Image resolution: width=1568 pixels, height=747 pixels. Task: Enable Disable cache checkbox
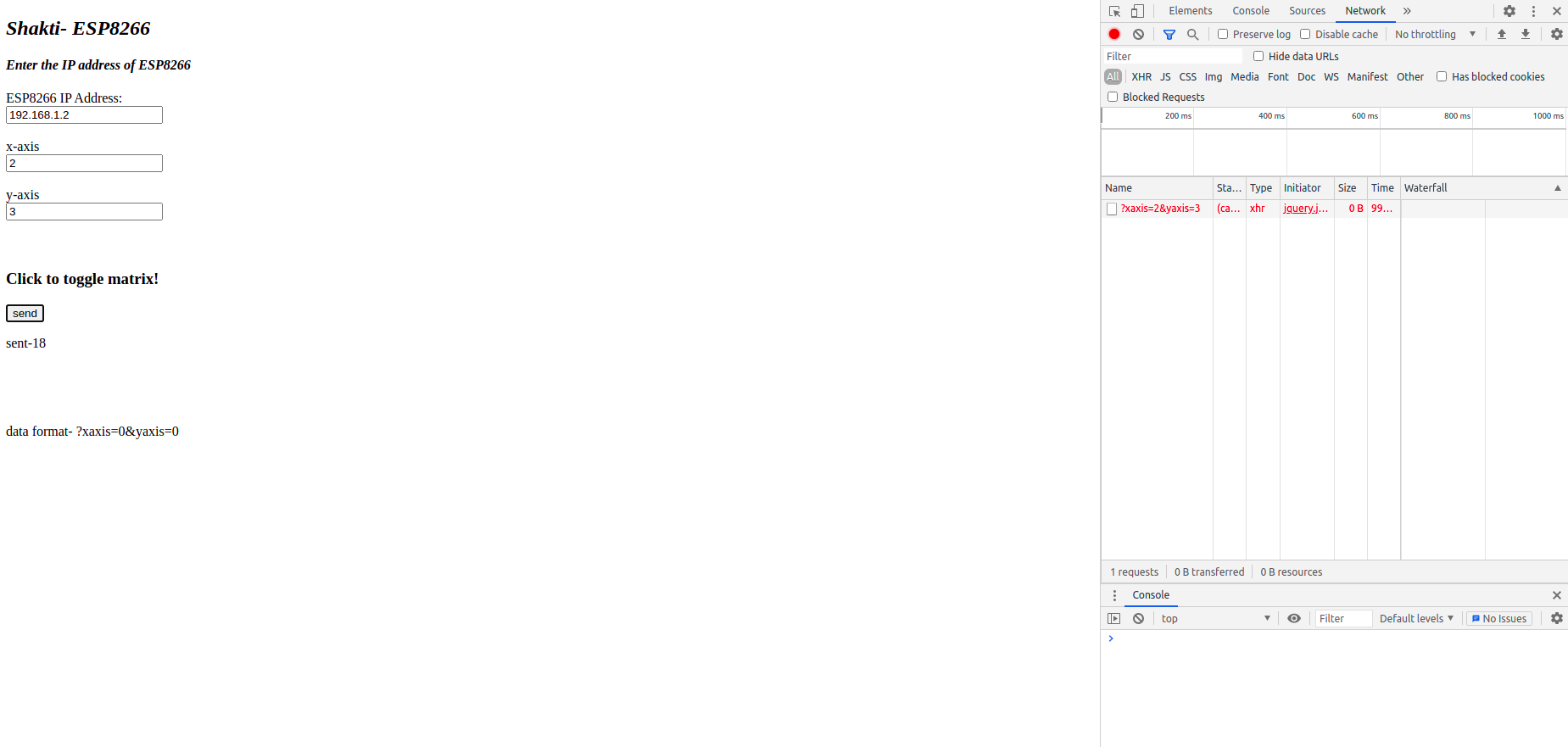[1305, 34]
